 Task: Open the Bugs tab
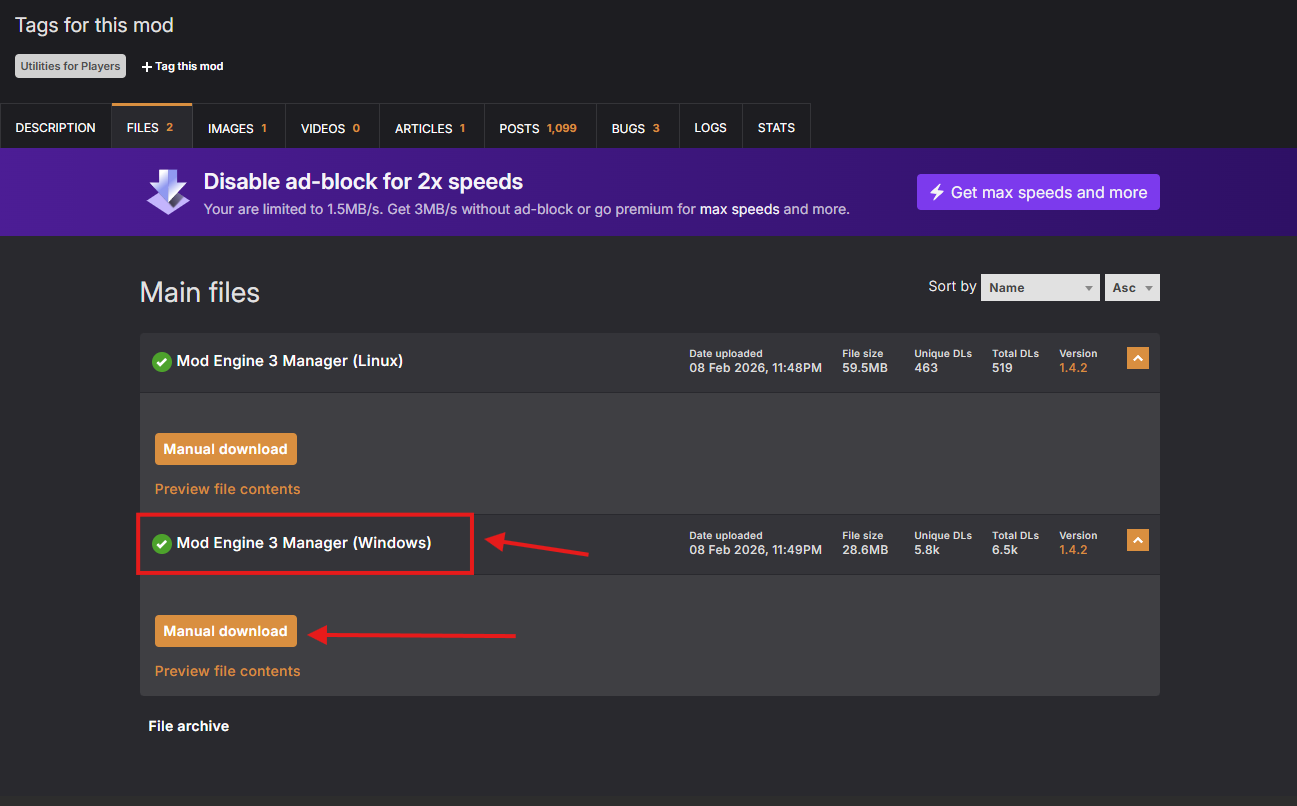click(636, 128)
